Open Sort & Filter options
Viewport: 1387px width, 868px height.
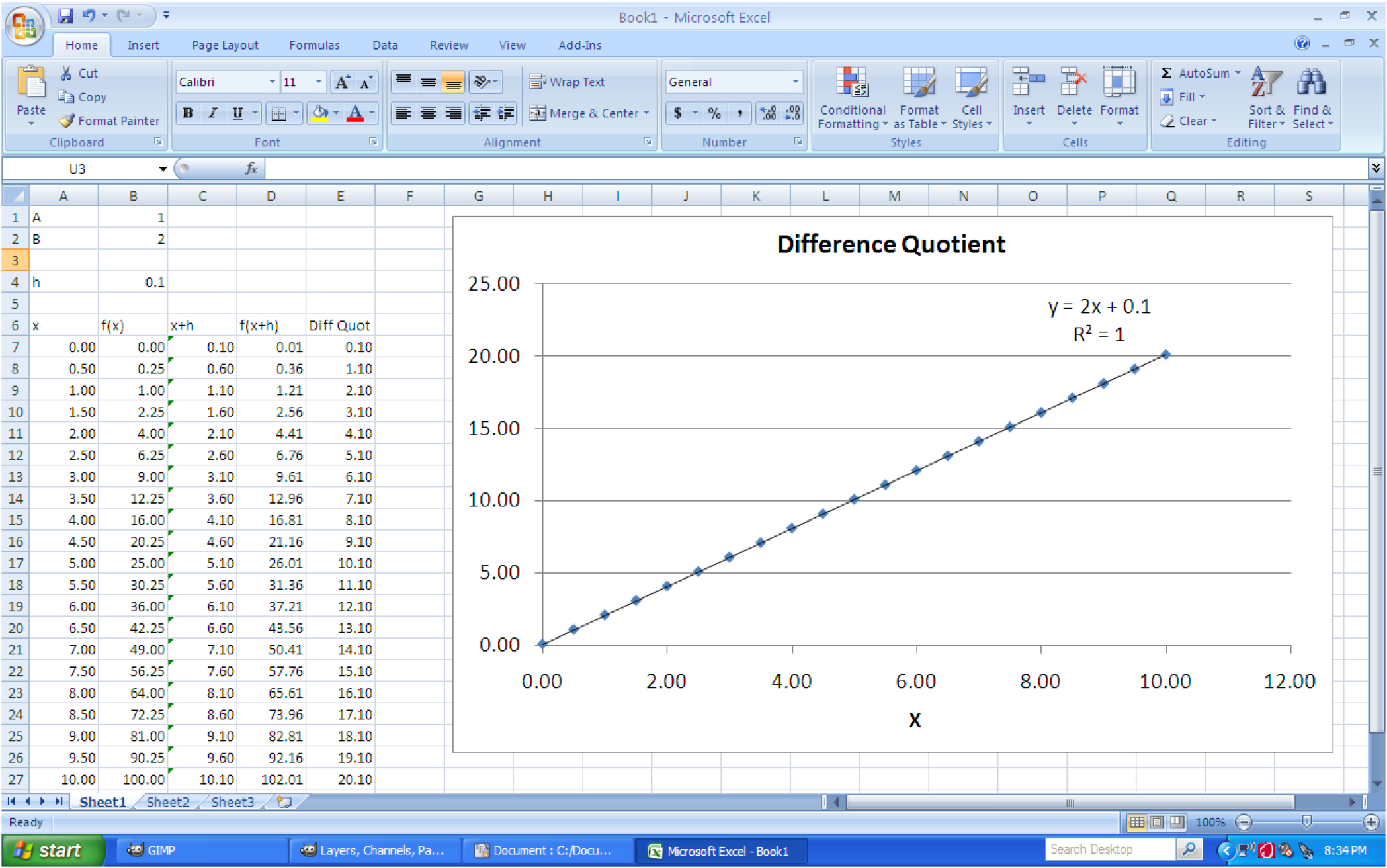1267,98
